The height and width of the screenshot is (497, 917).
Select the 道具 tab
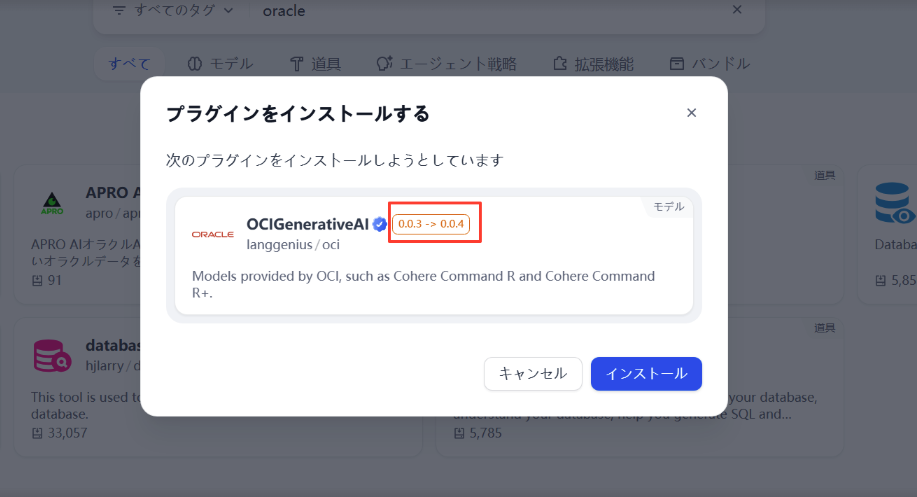pos(316,64)
